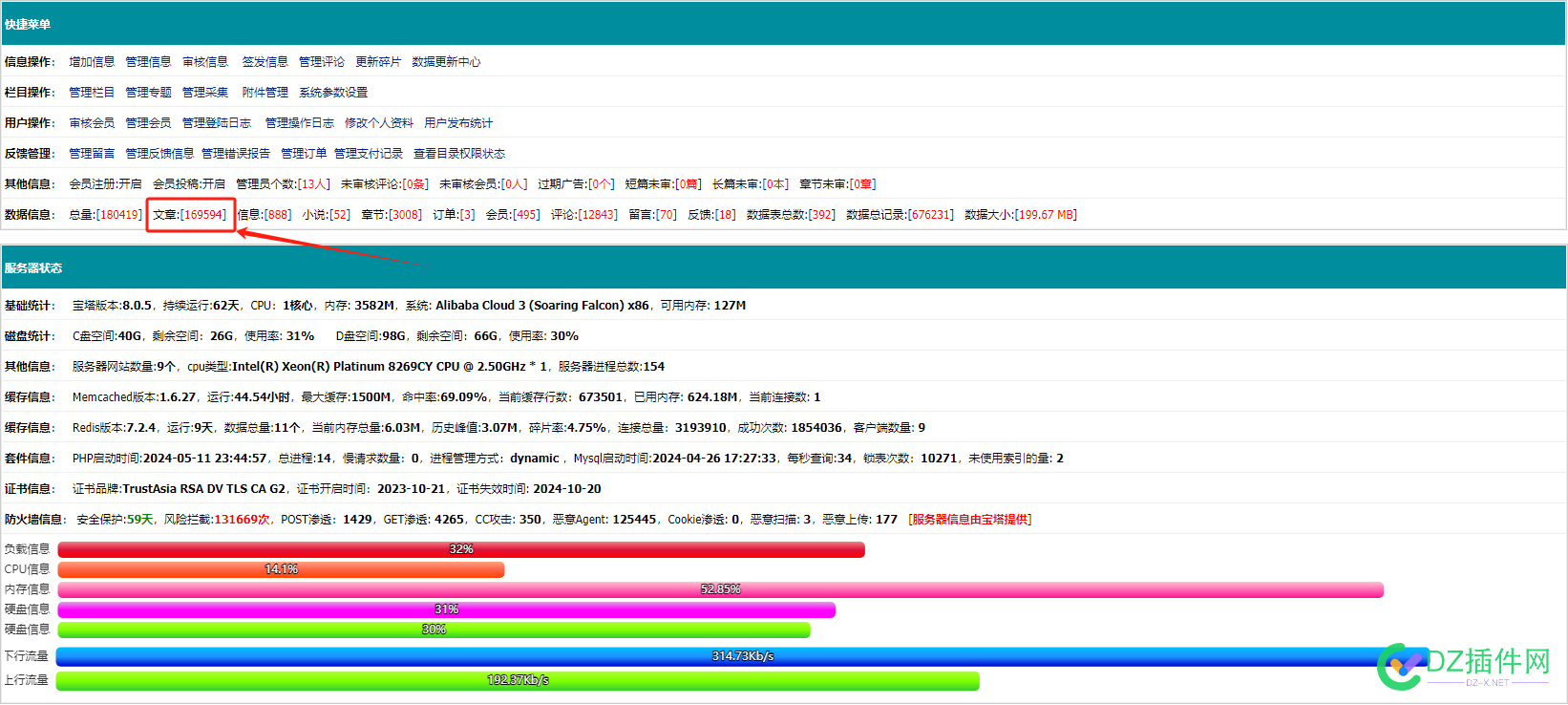
Task: Click the 管理订单 link
Action: [304, 154]
